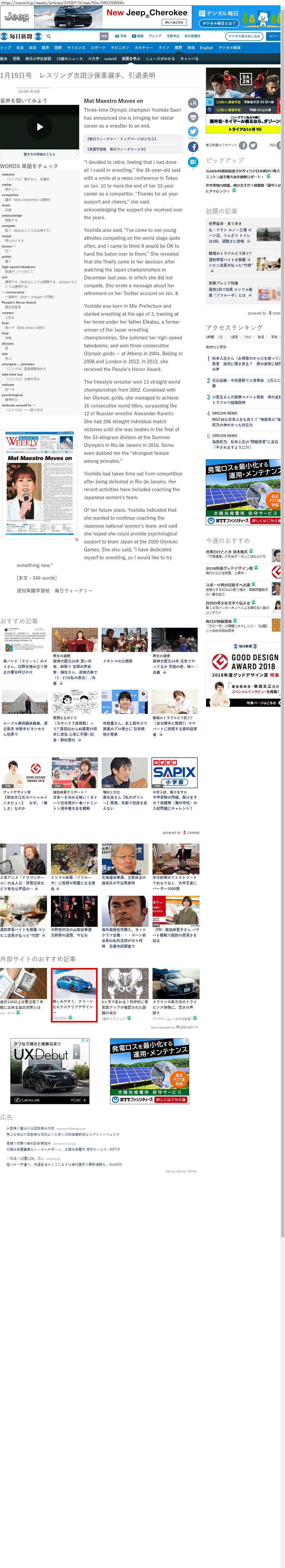Image resolution: width=285 pixels, height=1568 pixels.
Task: Open the SAPIX 小学部 recommended thumbnail
Action: [x=175, y=773]
